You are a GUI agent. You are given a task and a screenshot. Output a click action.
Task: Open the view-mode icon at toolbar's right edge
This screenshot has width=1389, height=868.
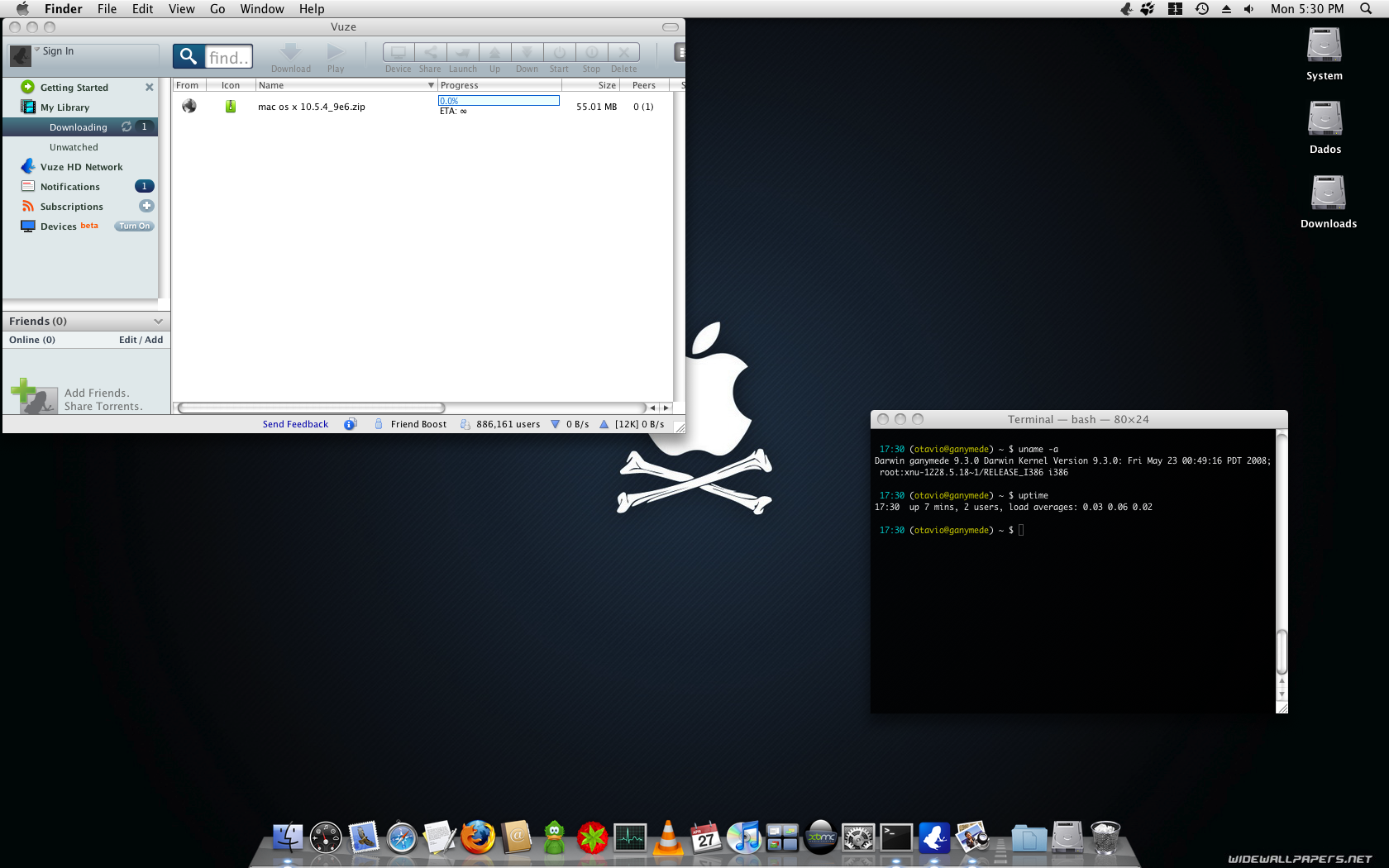(680, 52)
